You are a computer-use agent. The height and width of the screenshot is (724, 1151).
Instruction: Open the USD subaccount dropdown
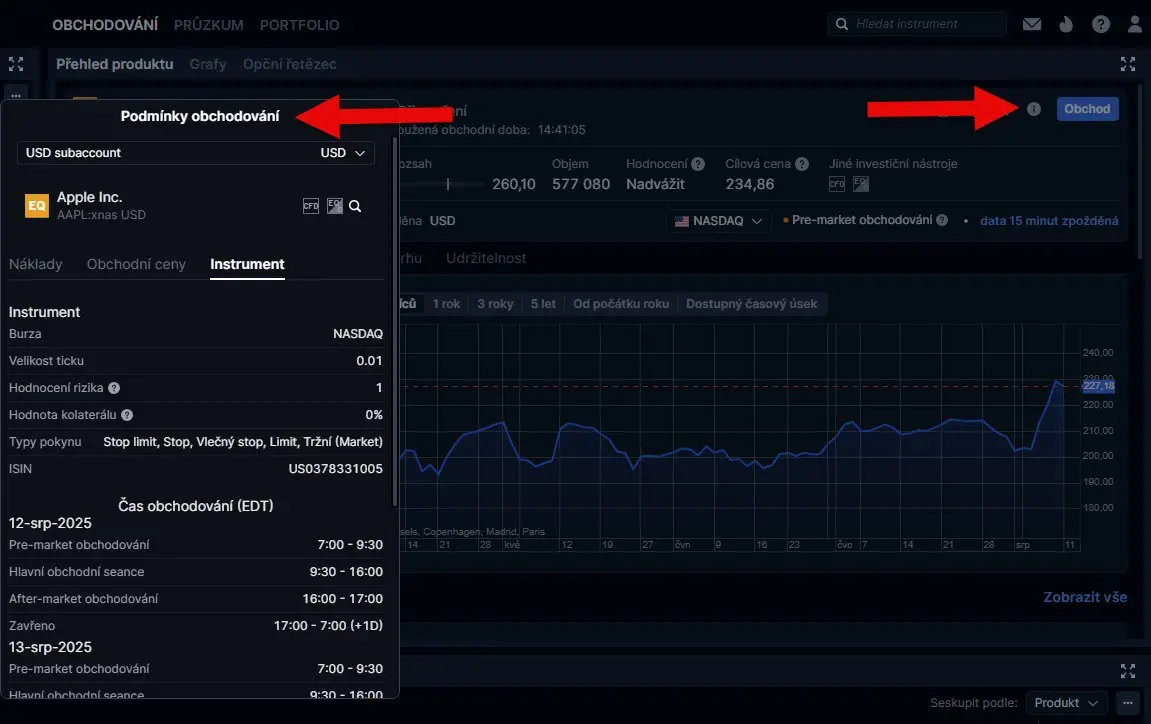coord(196,153)
